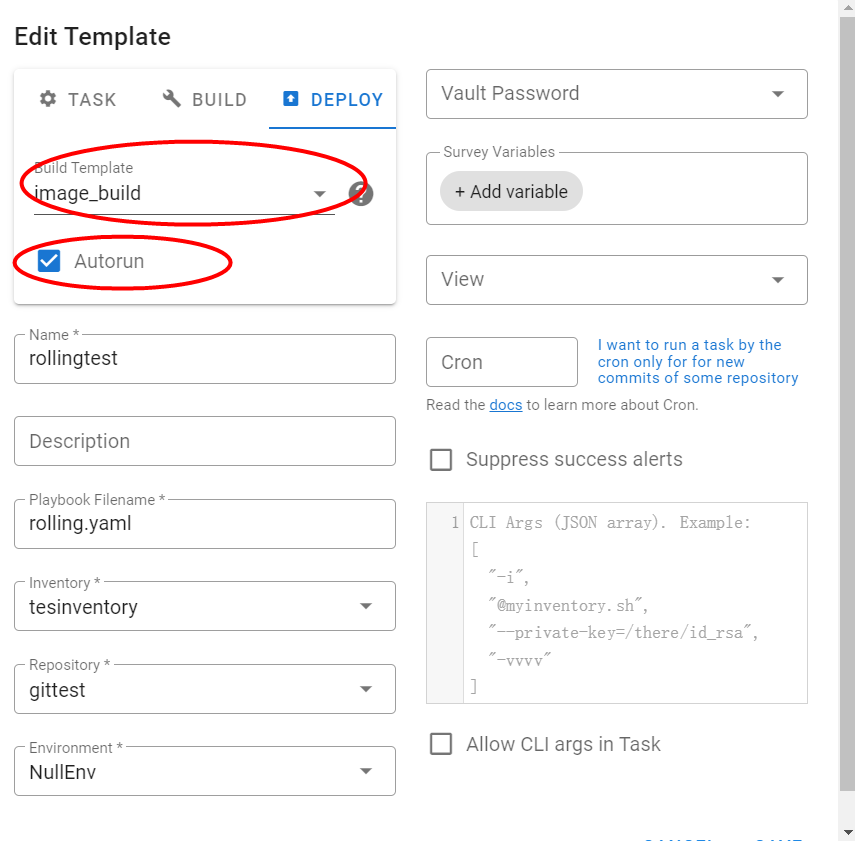Click the help question mark icon
The width and height of the screenshot is (855, 841).
coord(361,194)
